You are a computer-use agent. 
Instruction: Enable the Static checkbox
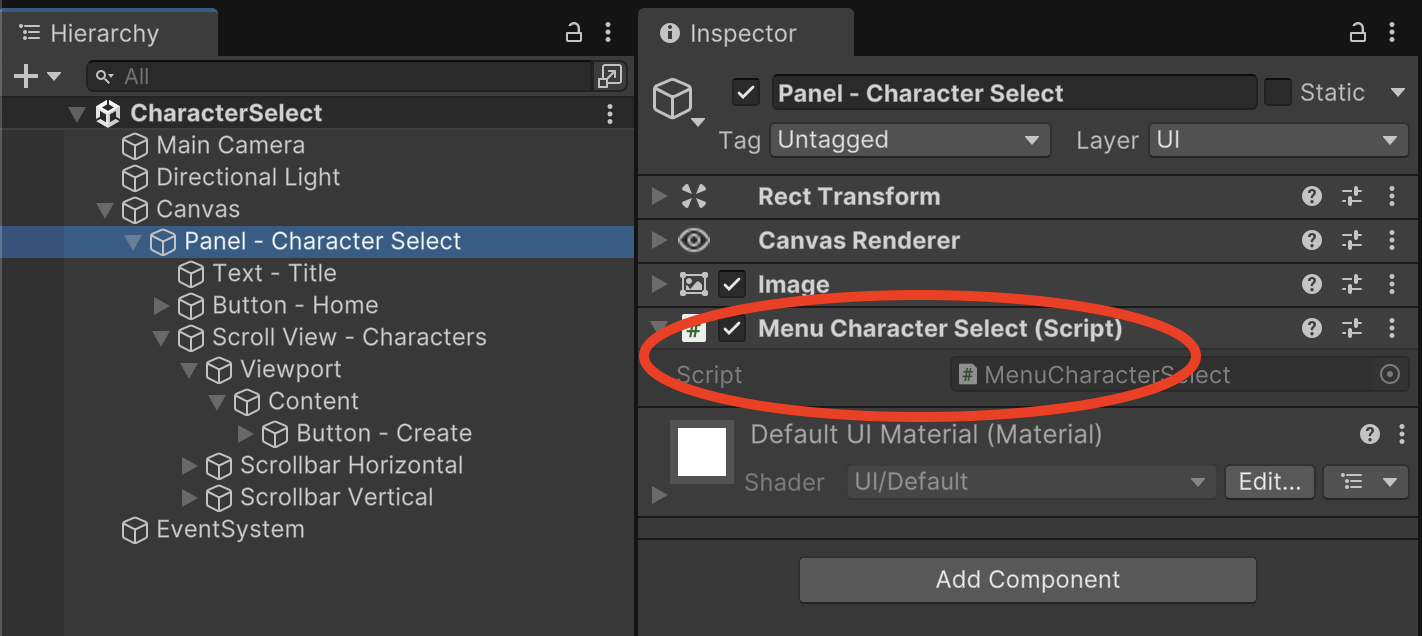point(1278,93)
